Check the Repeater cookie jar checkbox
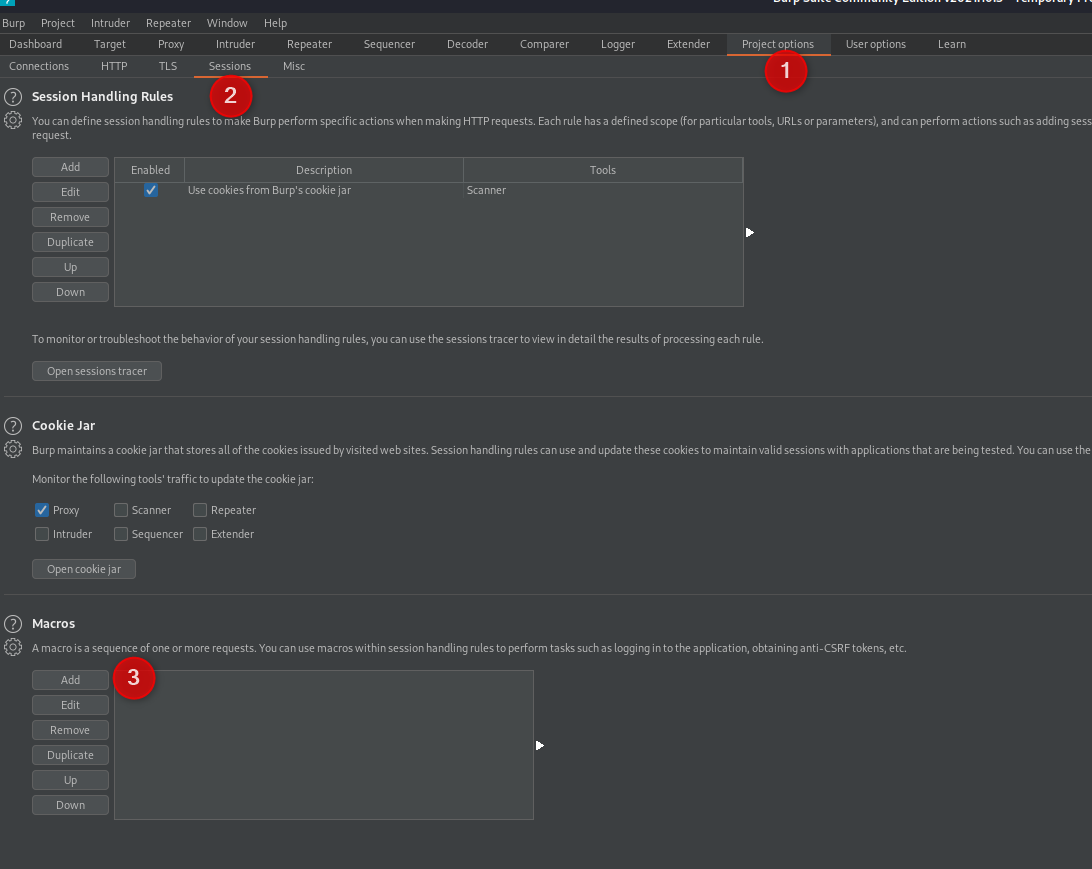Image resolution: width=1092 pixels, height=869 pixels. coord(200,510)
